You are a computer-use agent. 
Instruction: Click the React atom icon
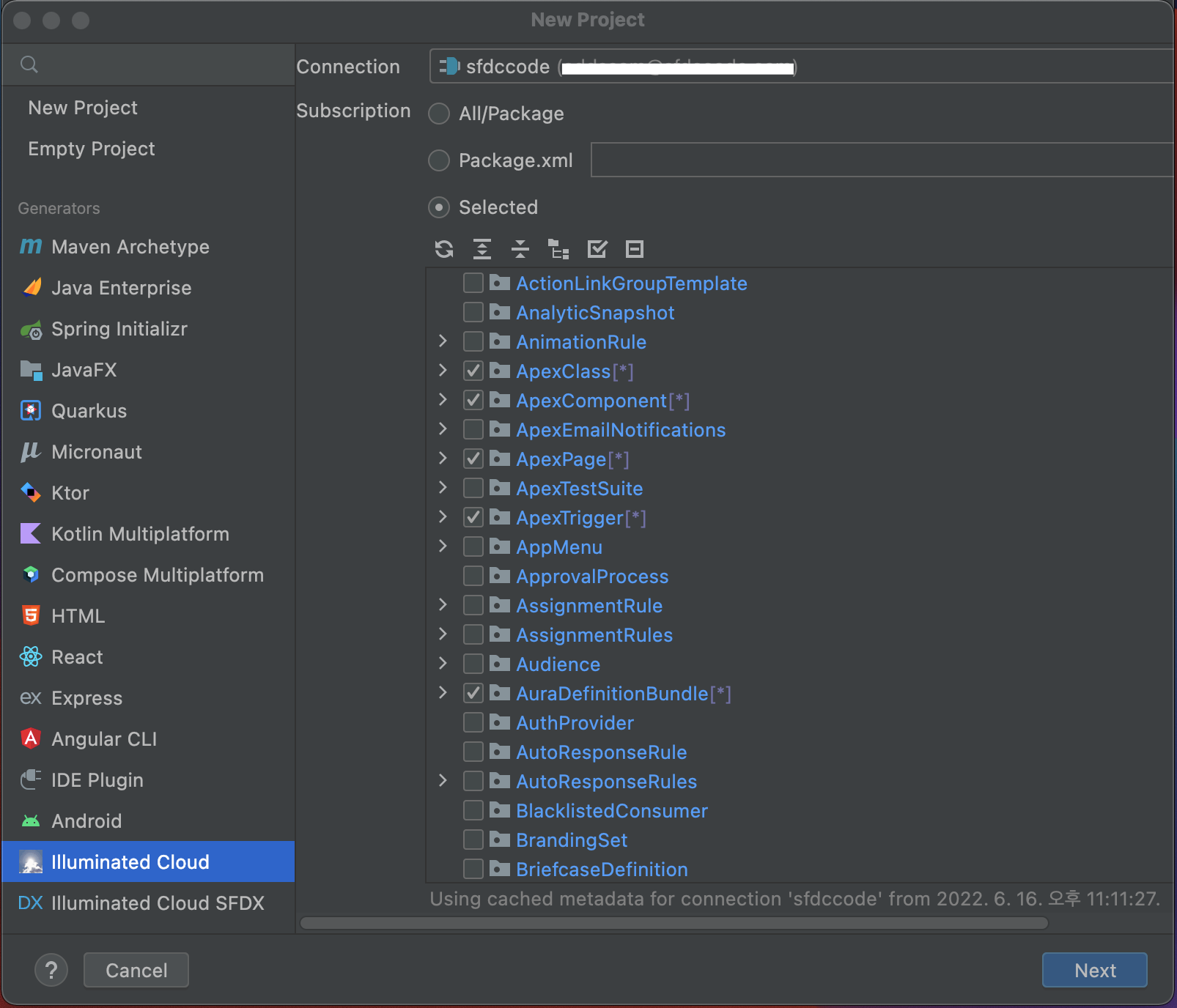pos(31,657)
